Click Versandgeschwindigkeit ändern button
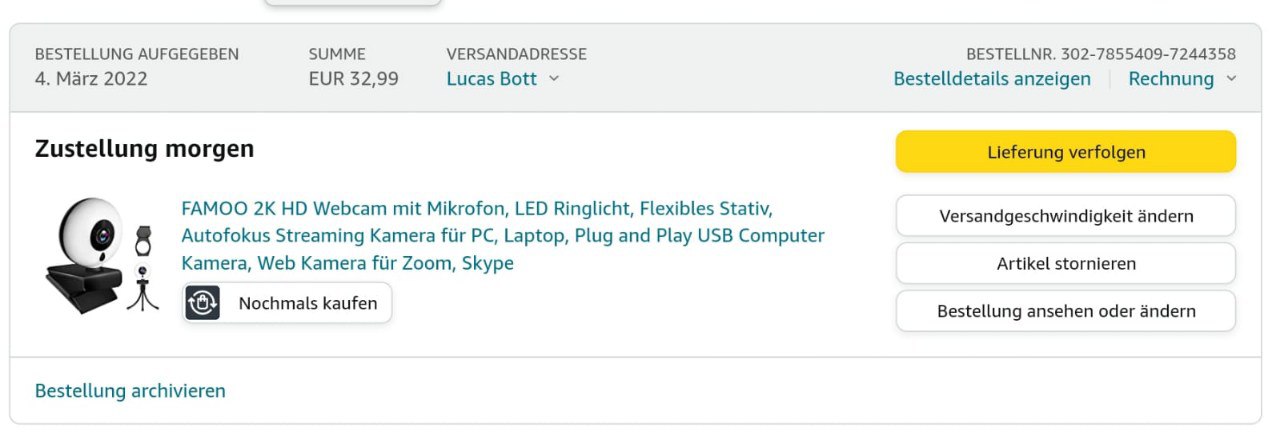 coord(1066,216)
